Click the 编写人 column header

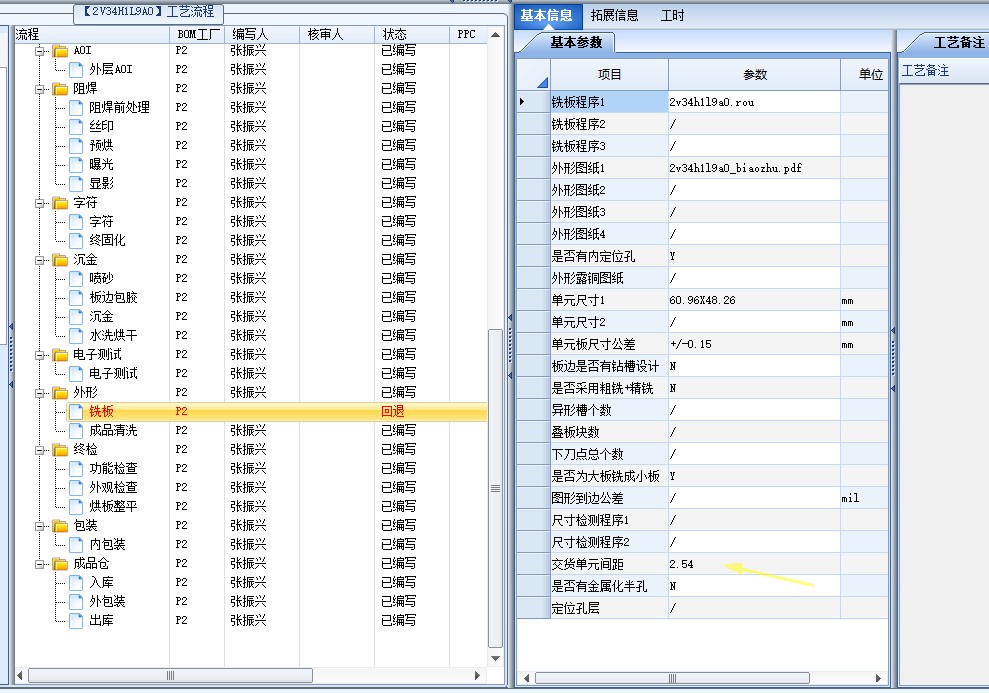tap(262, 34)
